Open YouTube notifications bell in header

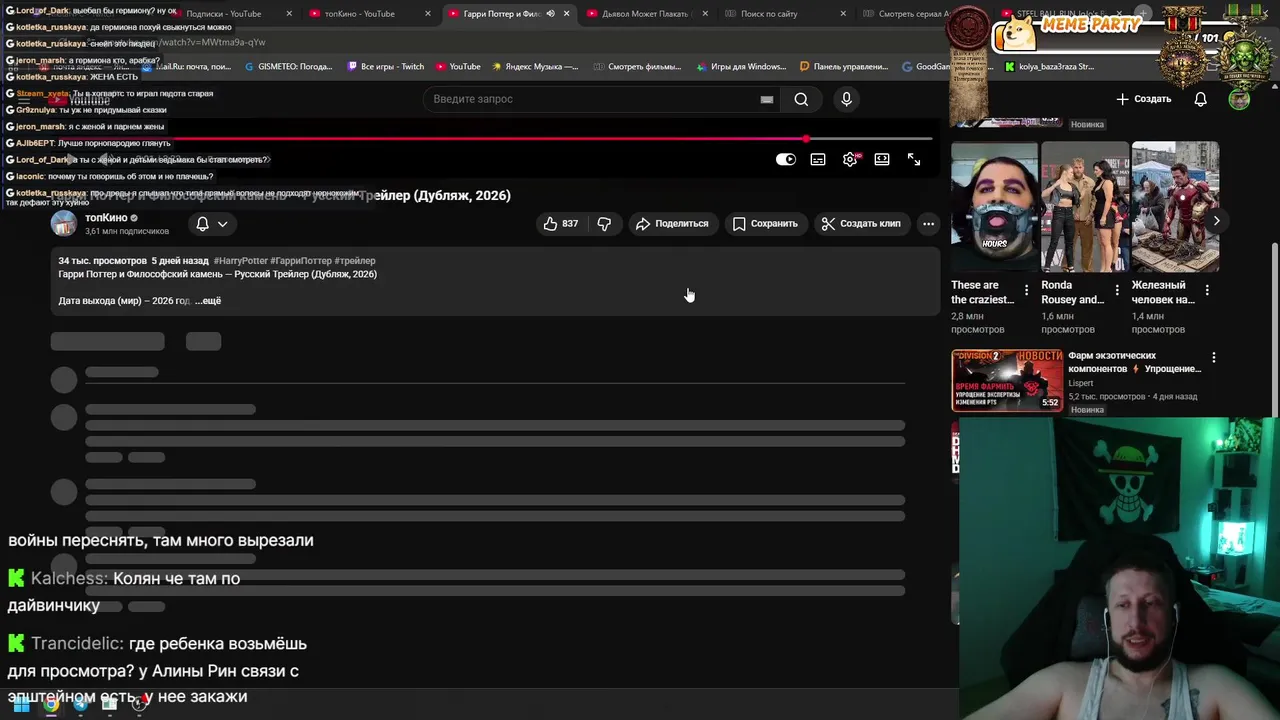1201,99
